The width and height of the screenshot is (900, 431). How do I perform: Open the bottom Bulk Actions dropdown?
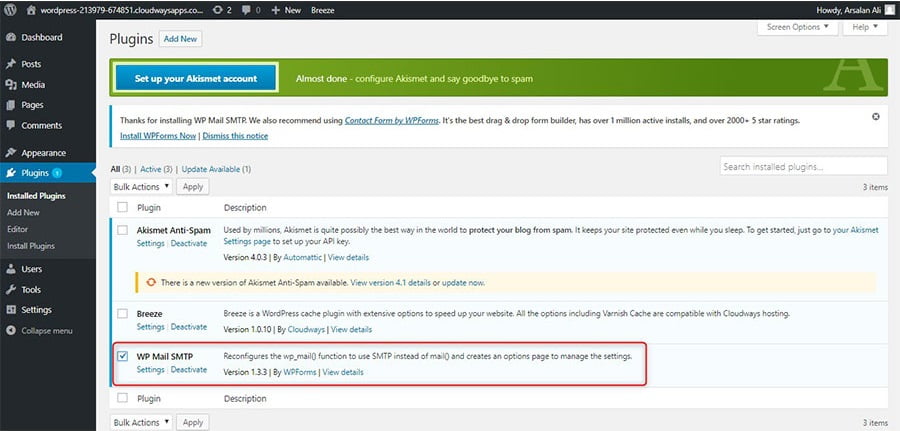(x=141, y=422)
